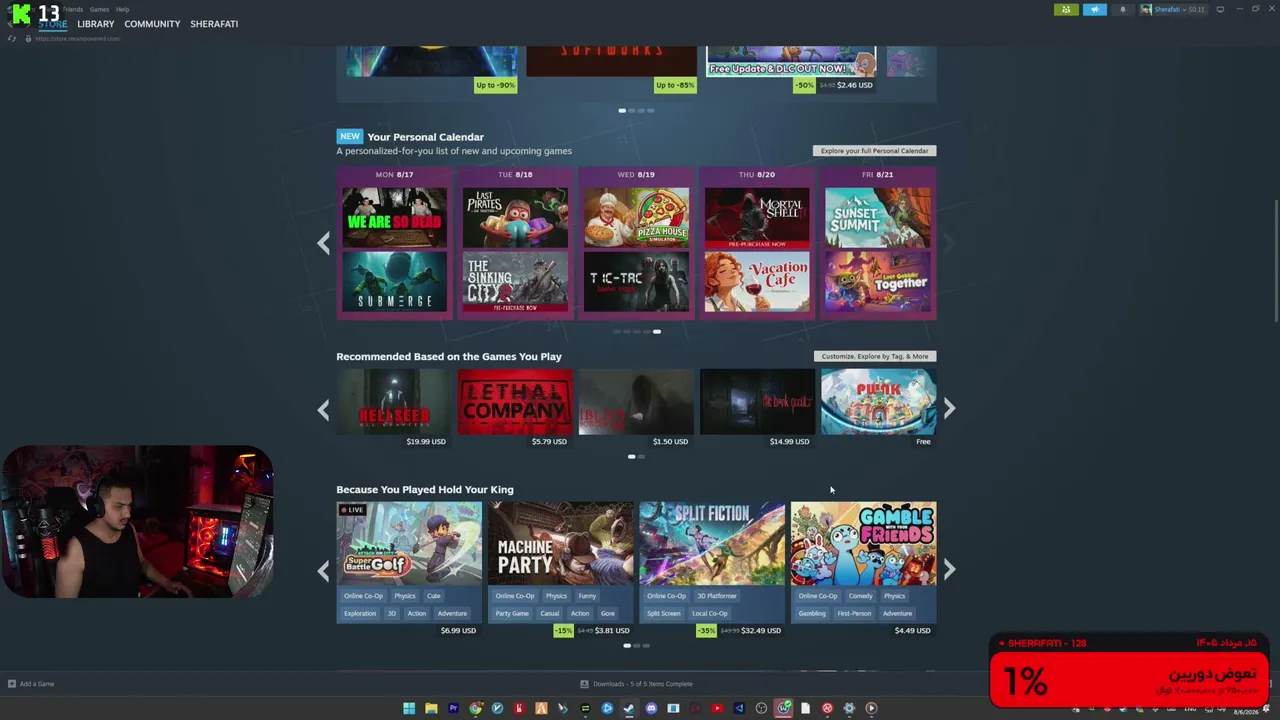Open Gamble With Your Friends card
1280x720 pixels.
pyautogui.click(x=864, y=543)
